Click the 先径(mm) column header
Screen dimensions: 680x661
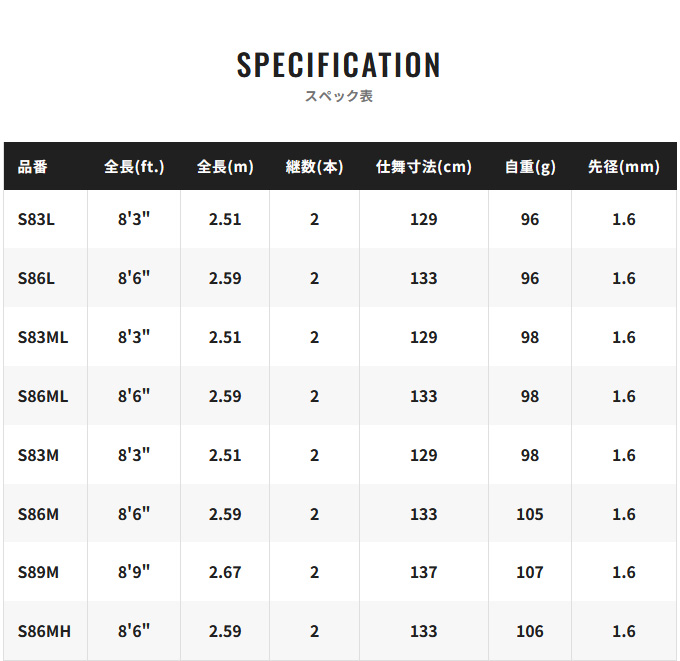[624, 167]
